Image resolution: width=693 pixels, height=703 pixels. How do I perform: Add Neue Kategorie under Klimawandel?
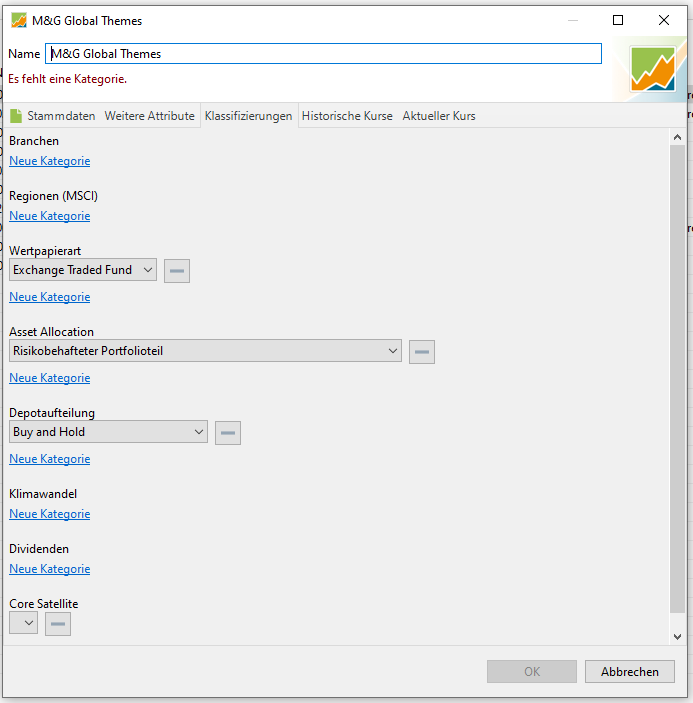click(x=50, y=514)
